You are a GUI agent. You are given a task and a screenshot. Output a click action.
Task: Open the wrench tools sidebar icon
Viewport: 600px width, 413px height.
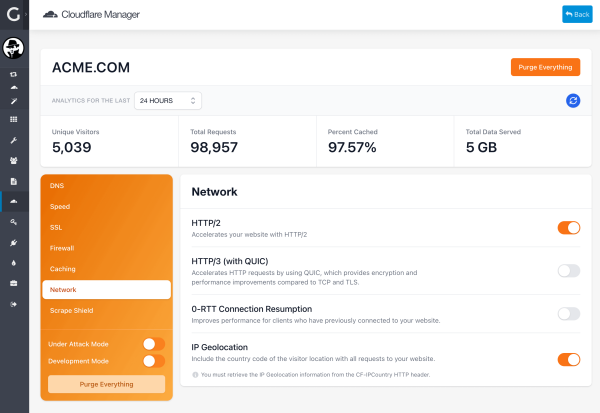[x=13, y=140]
